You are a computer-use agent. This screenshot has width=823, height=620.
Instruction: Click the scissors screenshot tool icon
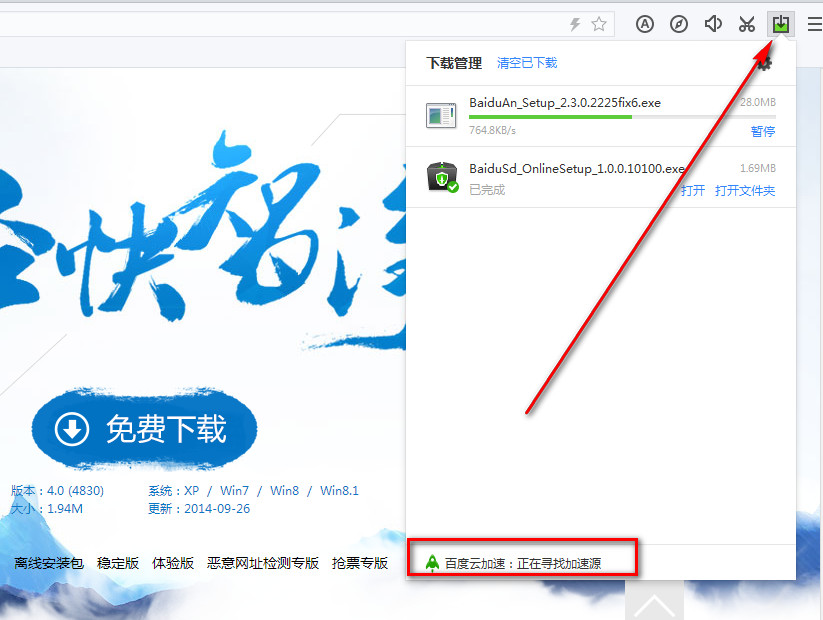tap(746, 24)
